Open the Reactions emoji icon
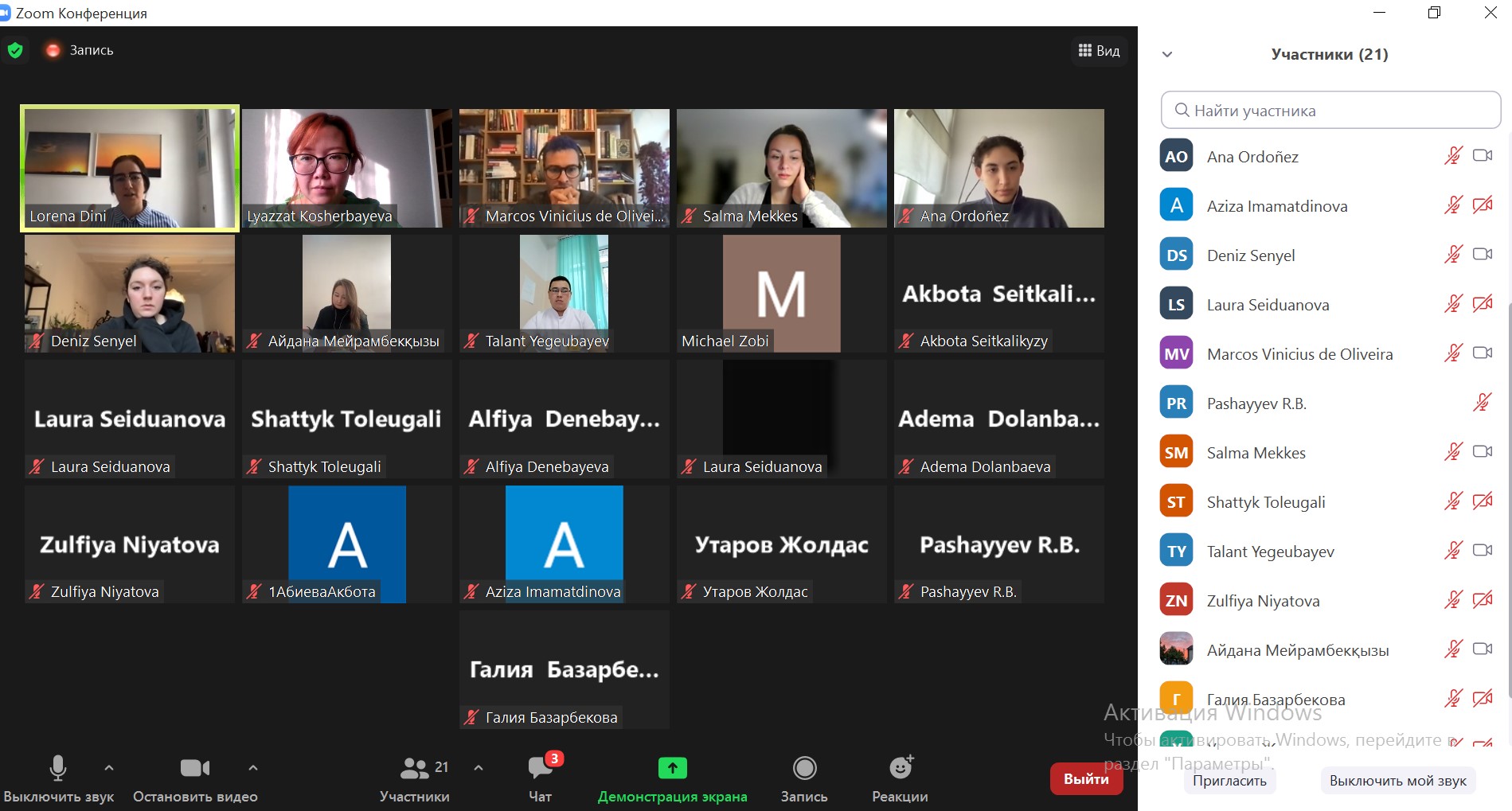Image resolution: width=1512 pixels, height=811 pixels. point(900,768)
